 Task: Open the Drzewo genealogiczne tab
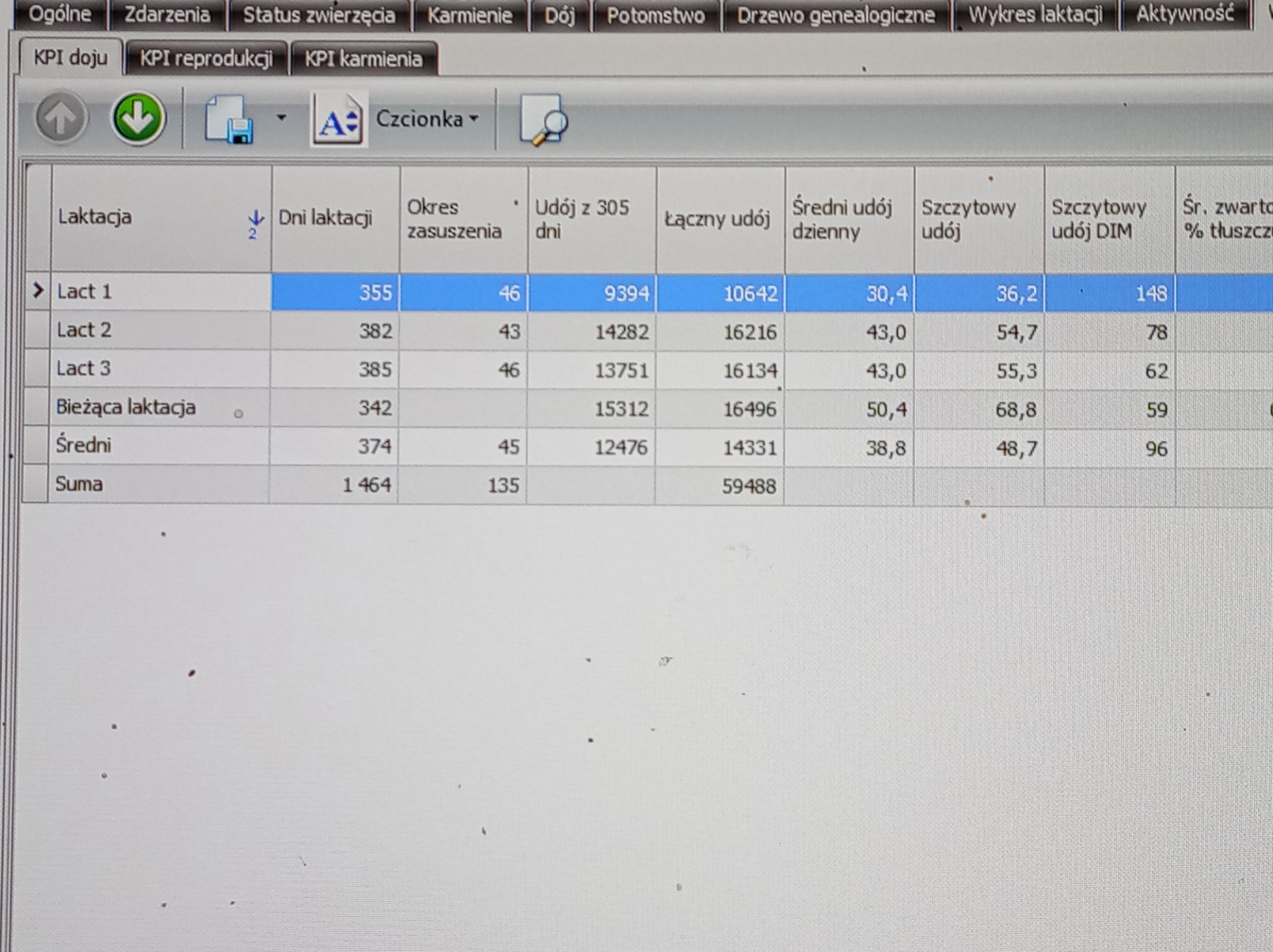tap(836, 16)
